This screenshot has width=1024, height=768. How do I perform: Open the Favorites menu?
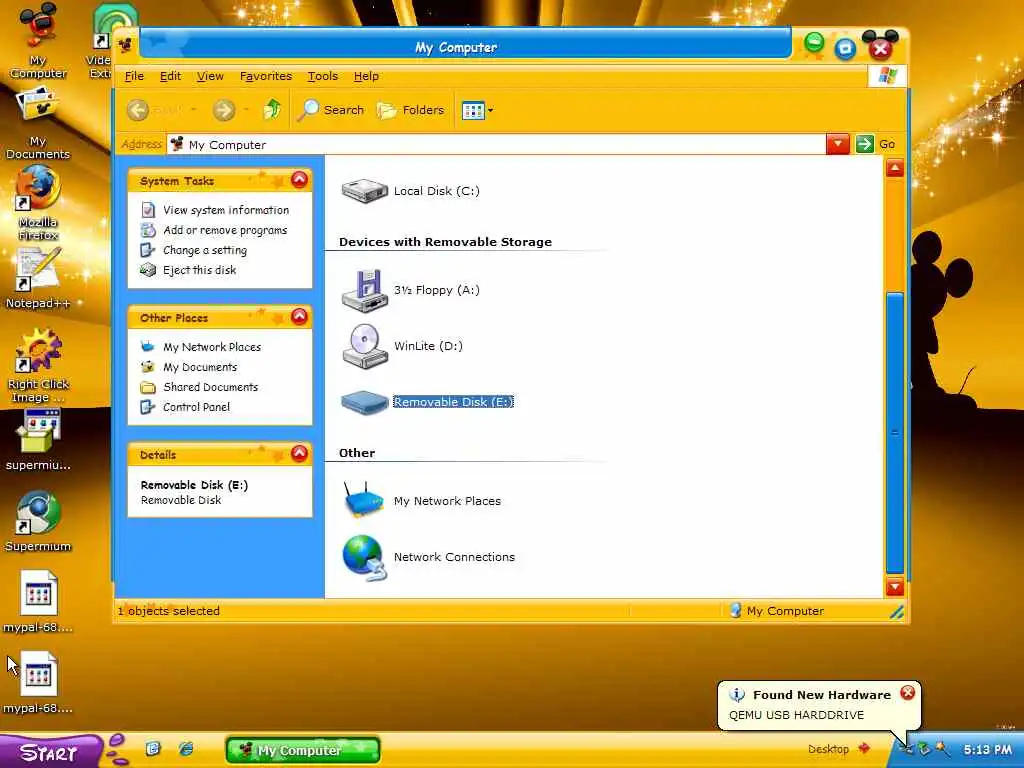point(266,76)
